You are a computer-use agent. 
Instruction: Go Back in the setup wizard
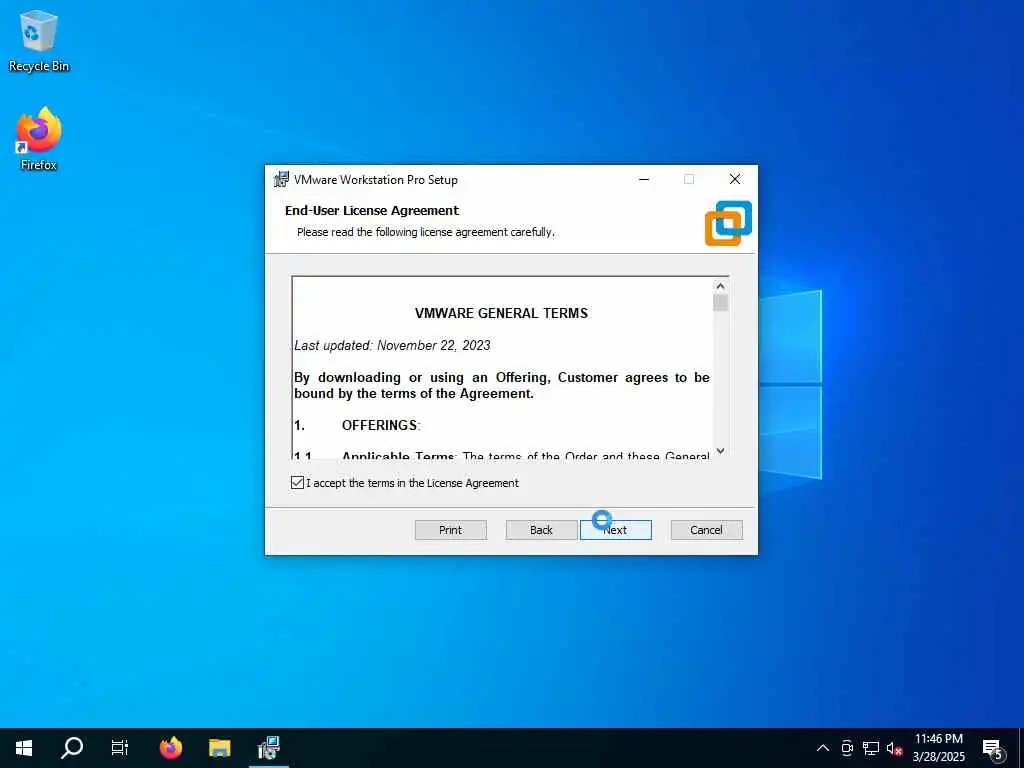point(541,530)
